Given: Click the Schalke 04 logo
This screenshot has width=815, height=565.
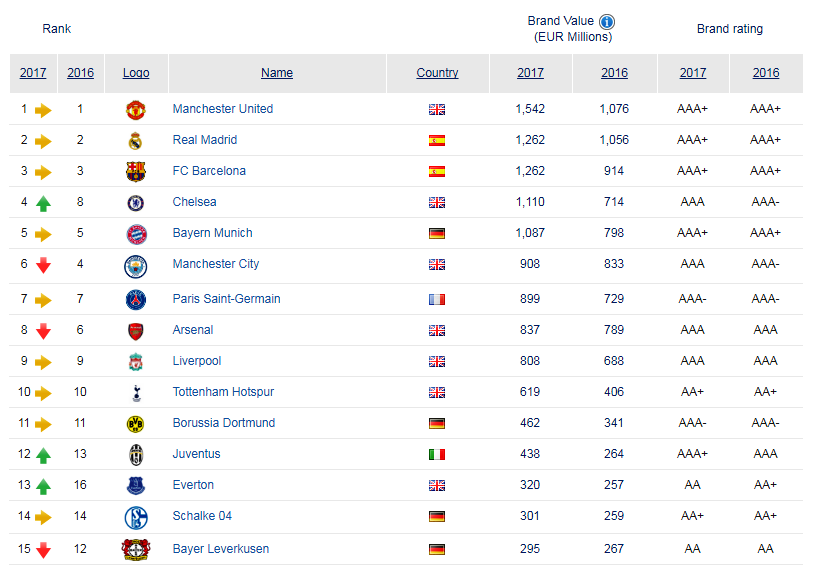Looking at the screenshot, I should (x=136, y=517).
